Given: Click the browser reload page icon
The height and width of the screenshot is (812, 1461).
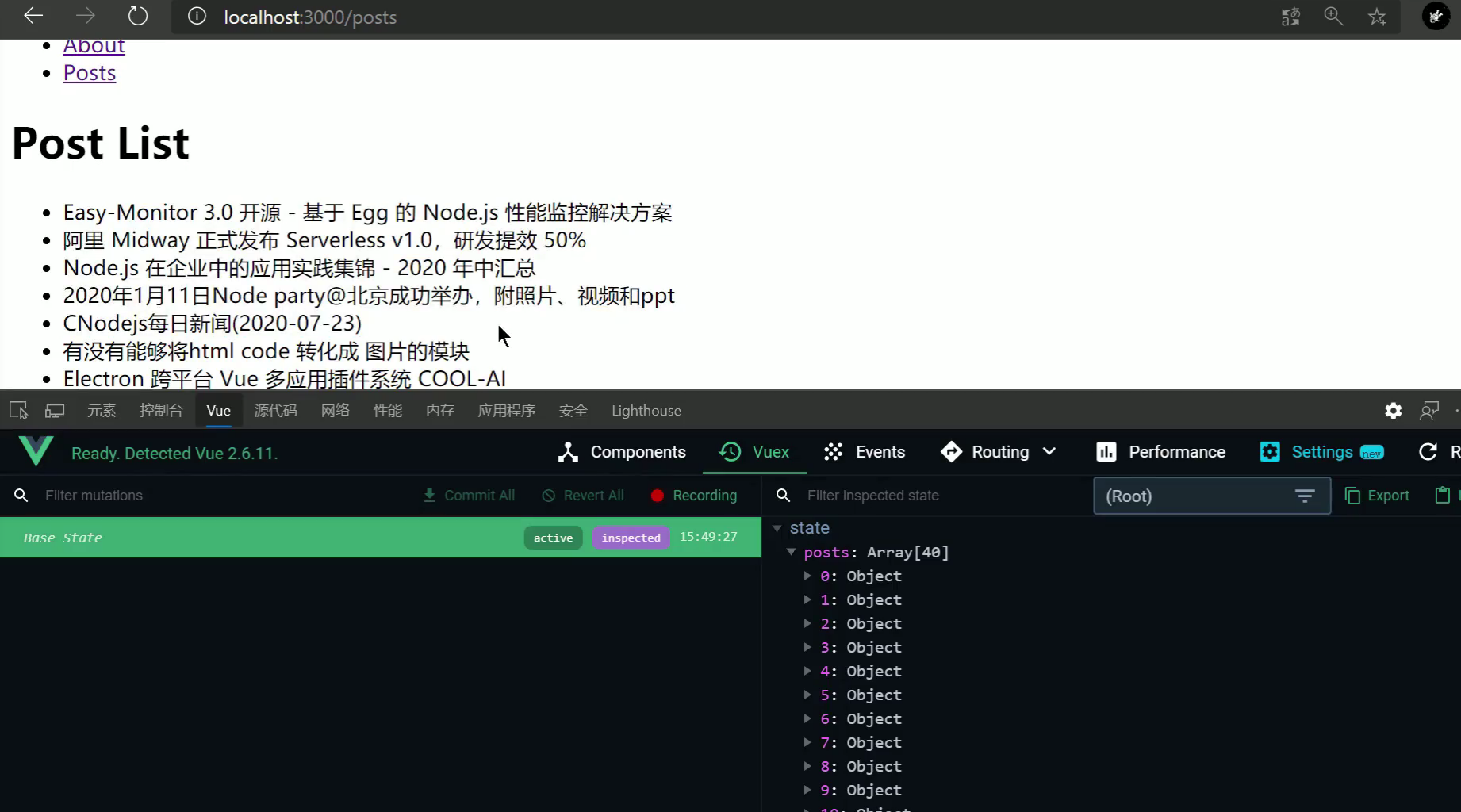Looking at the screenshot, I should point(138,16).
